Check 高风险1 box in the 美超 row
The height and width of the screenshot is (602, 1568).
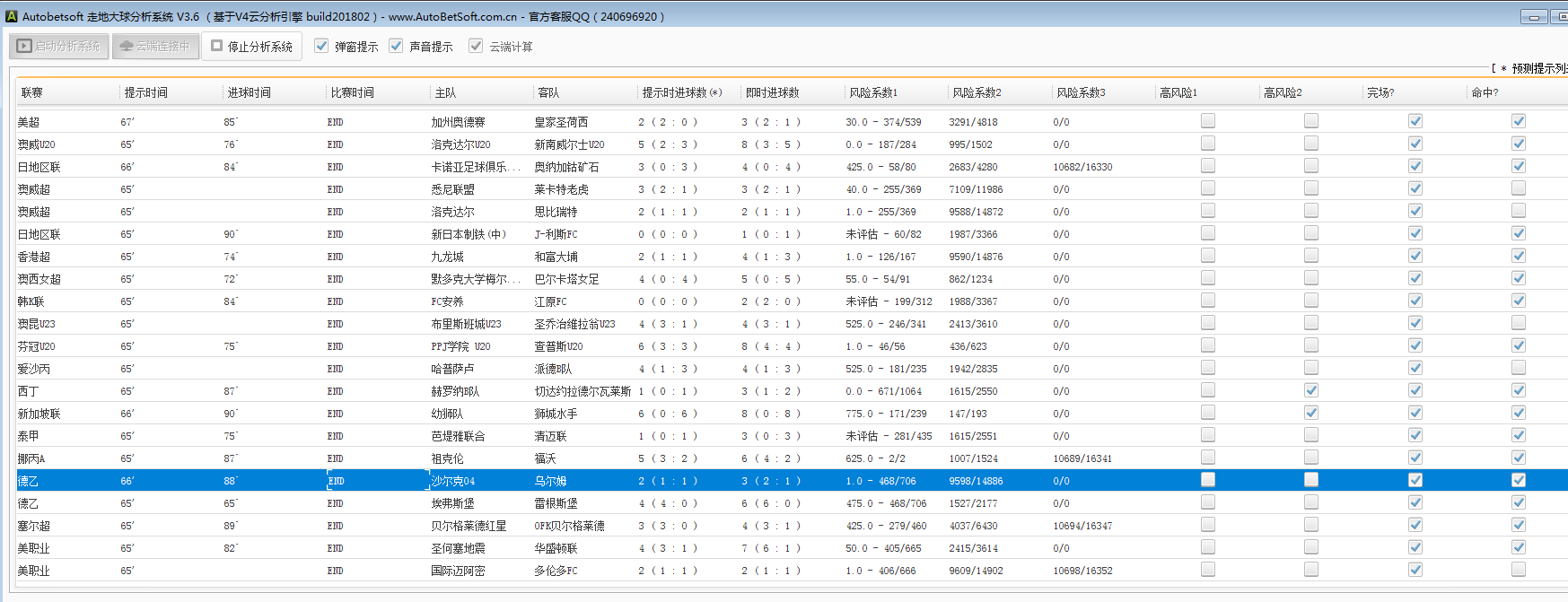[x=1208, y=120]
